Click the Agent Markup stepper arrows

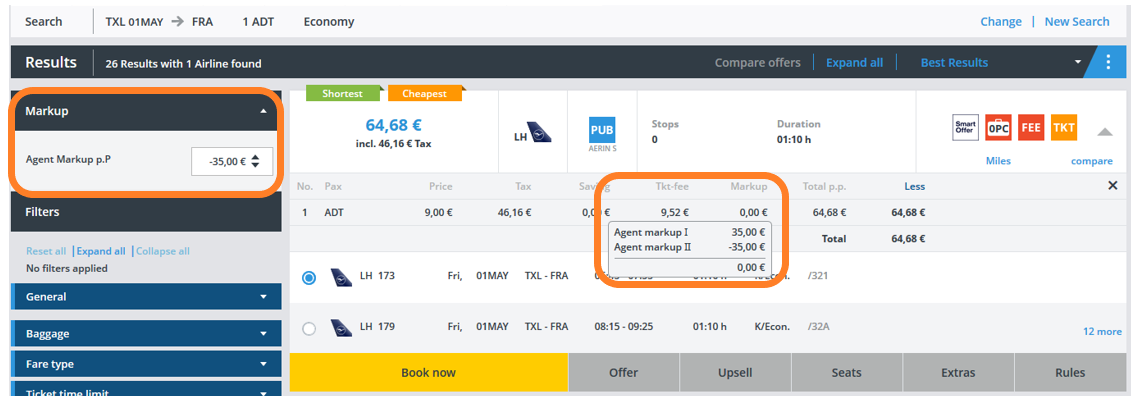click(x=256, y=161)
